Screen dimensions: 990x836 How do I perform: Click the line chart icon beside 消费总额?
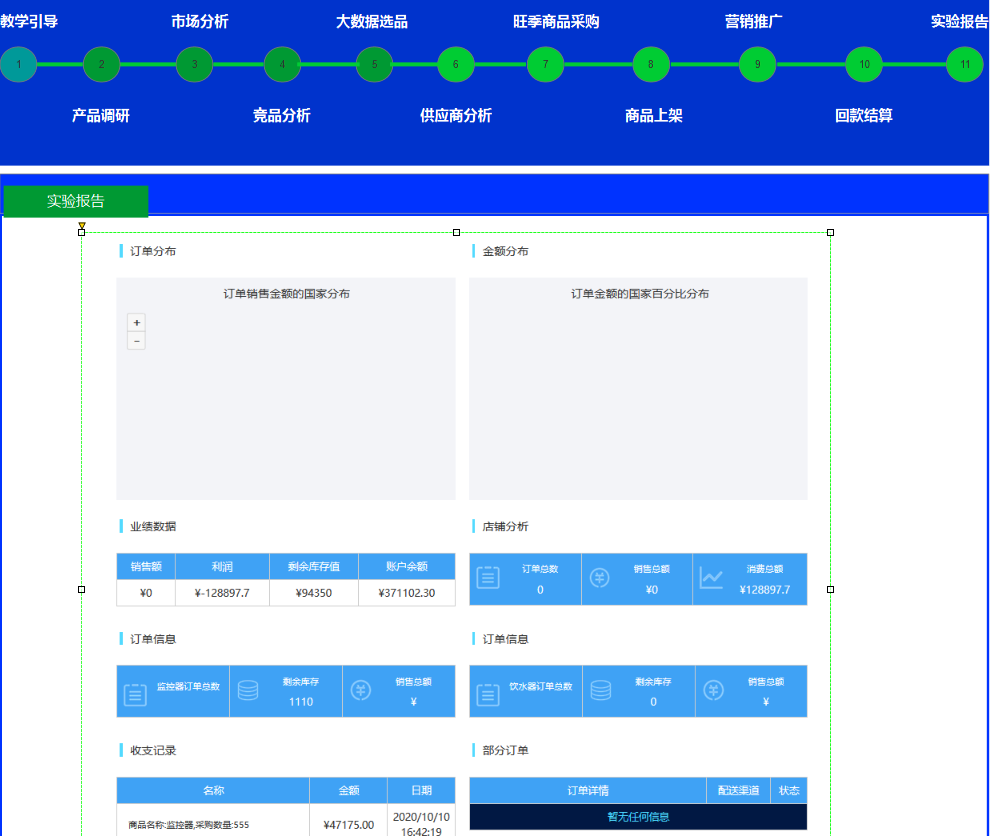tap(711, 578)
